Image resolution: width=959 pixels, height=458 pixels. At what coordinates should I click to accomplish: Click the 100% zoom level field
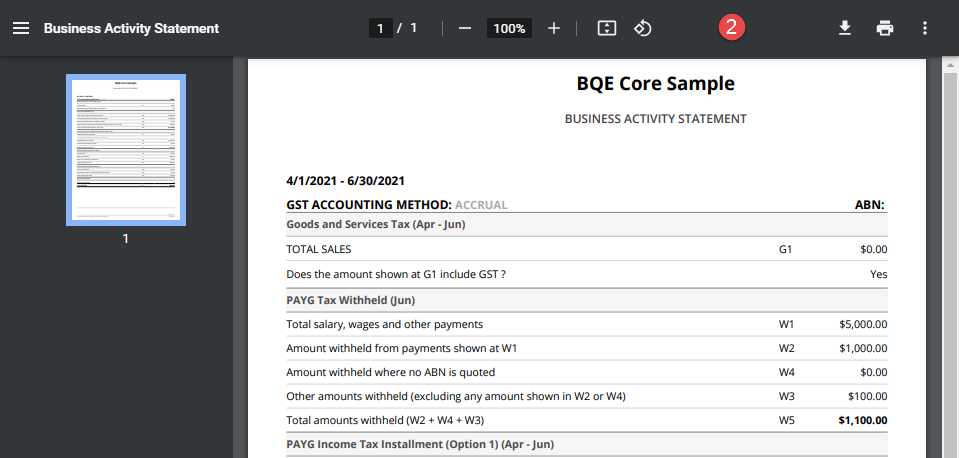(509, 28)
